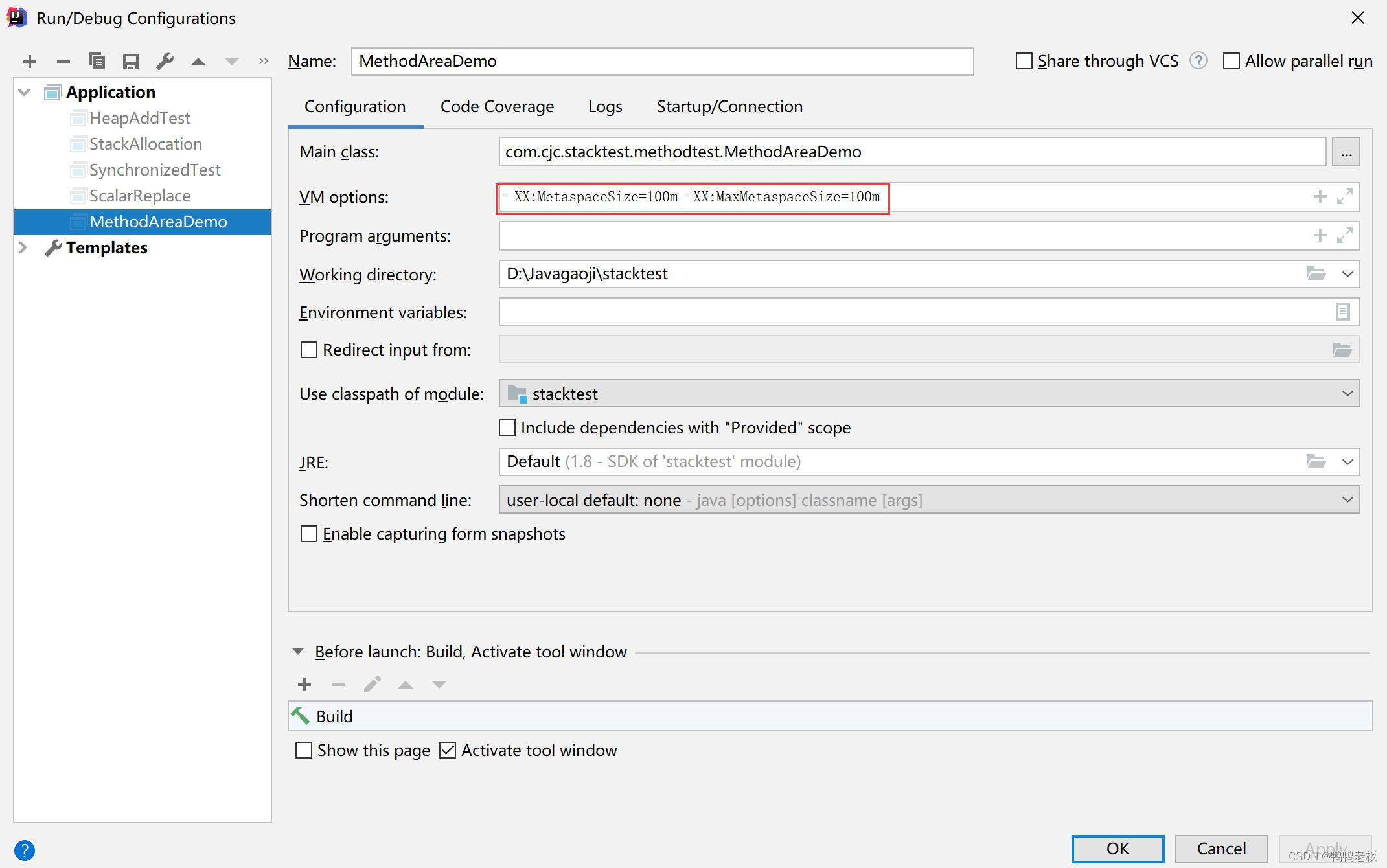Click the add new configuration plus icon

pyautogui.click(x=30, y=62)
